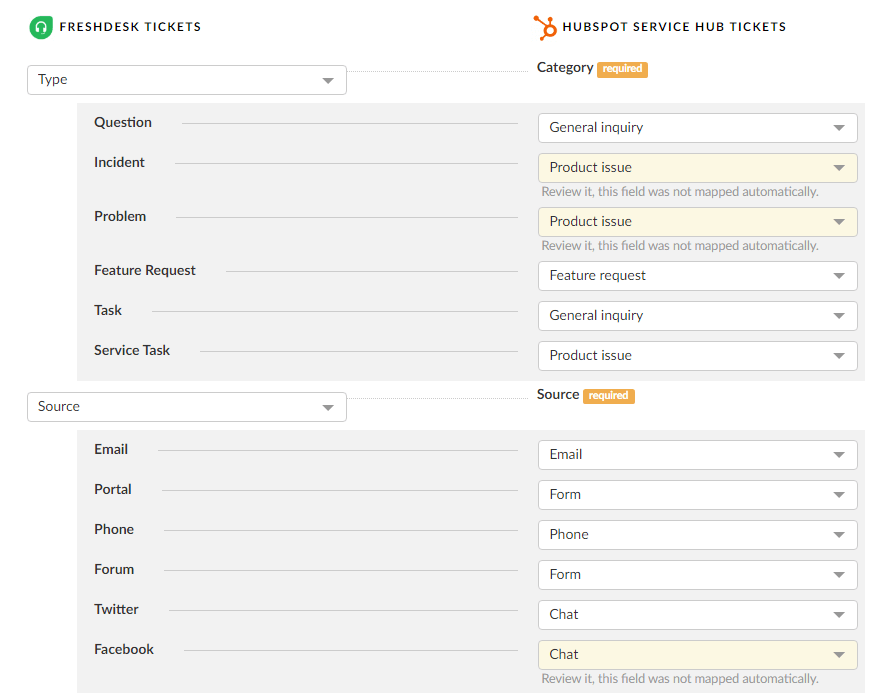Click the HUBSPOT SERVICE HUB TICKETS heading

[675, 27]
